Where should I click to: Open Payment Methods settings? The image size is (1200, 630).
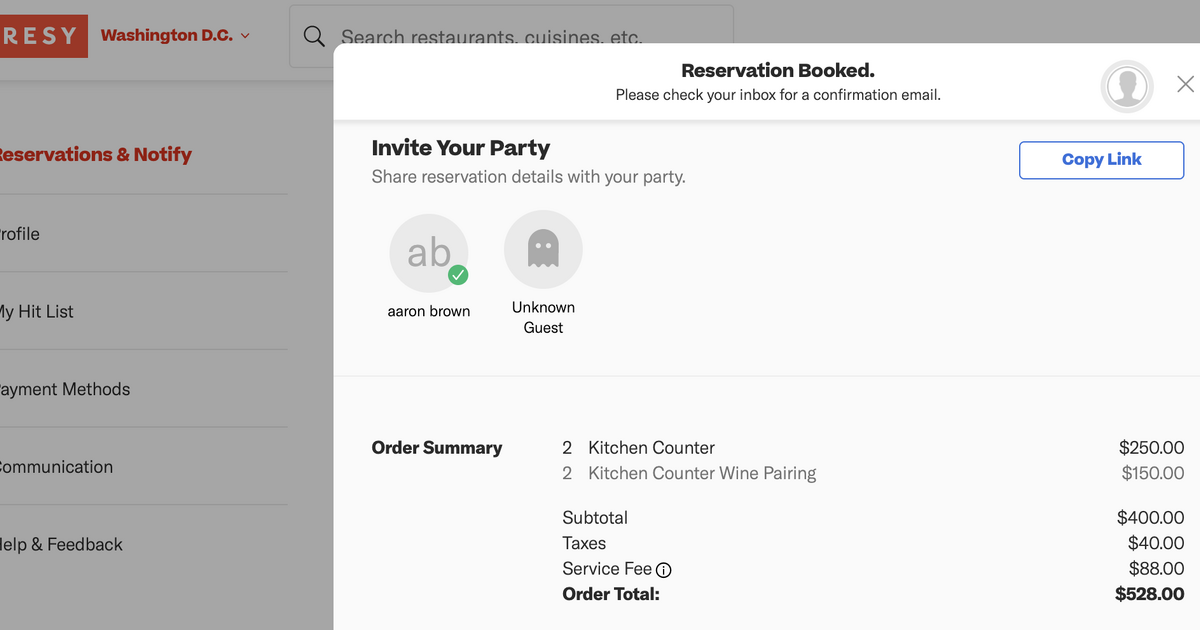[65, 389]
